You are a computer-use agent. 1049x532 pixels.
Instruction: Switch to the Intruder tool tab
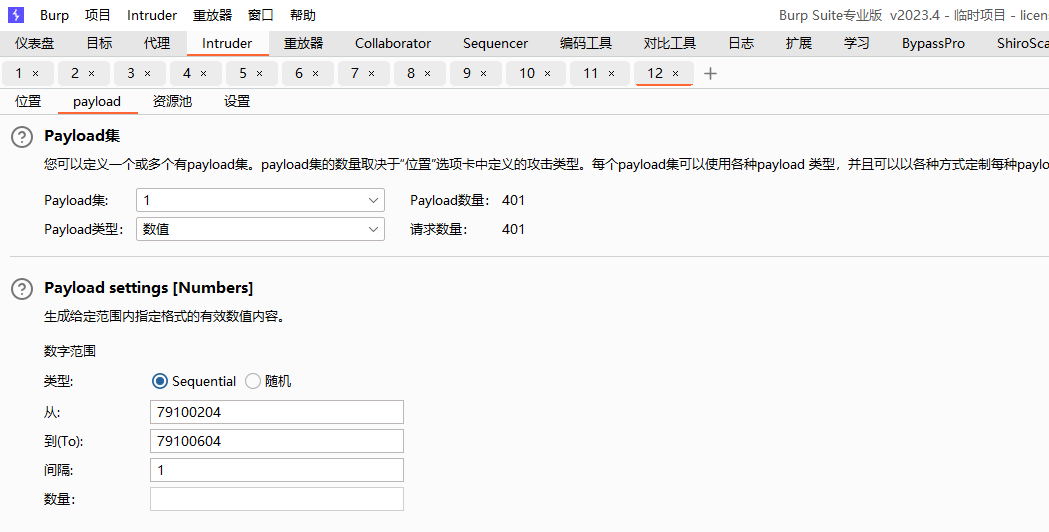point(227,43)
